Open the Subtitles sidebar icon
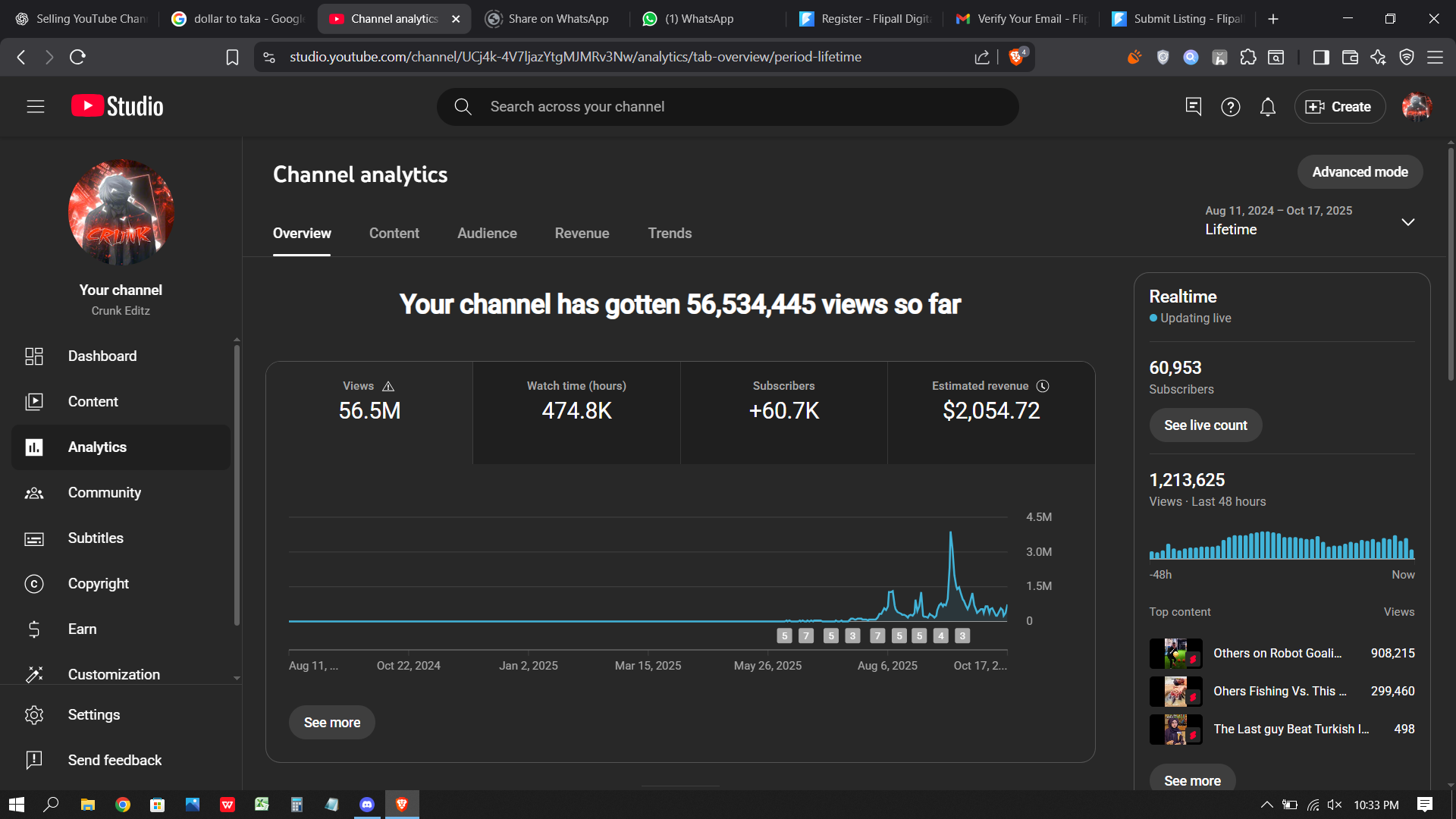 pyautogui.click(x=34, y=538)
